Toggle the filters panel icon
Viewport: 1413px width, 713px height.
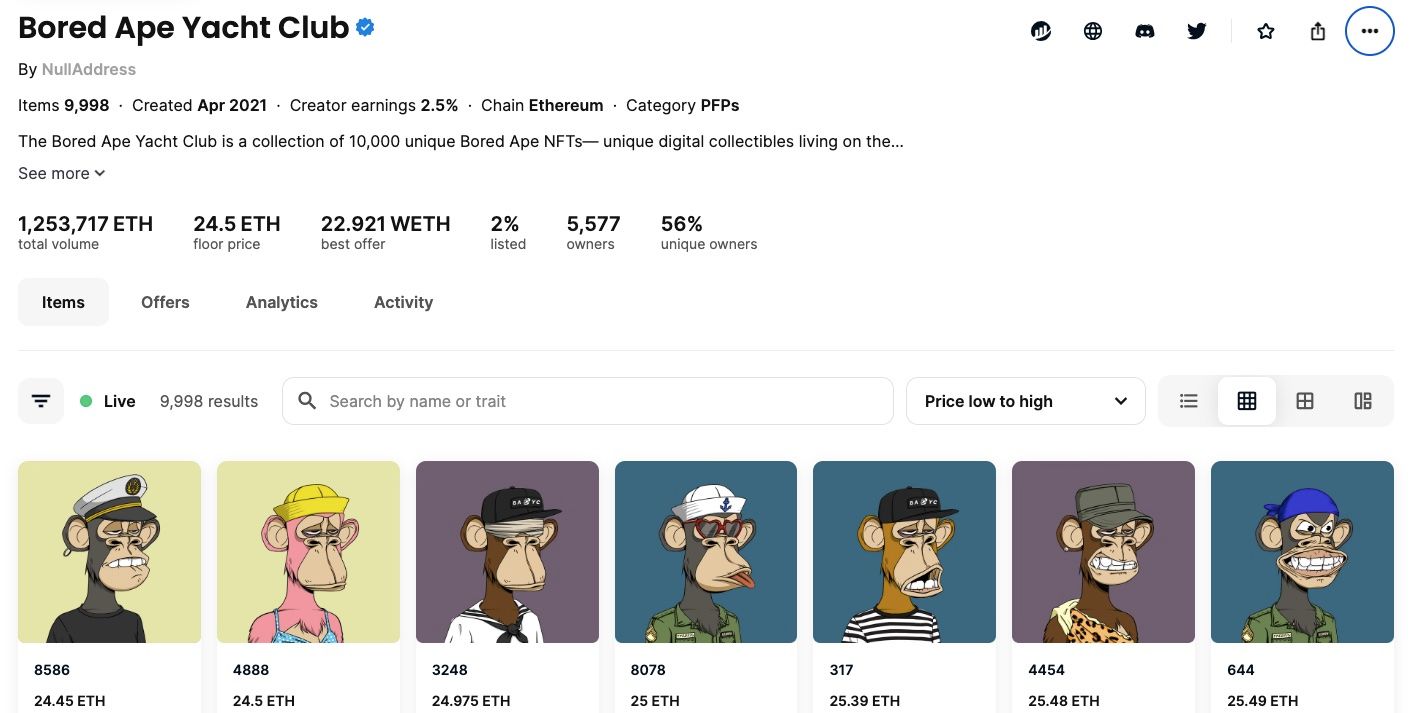click(41, 401)
